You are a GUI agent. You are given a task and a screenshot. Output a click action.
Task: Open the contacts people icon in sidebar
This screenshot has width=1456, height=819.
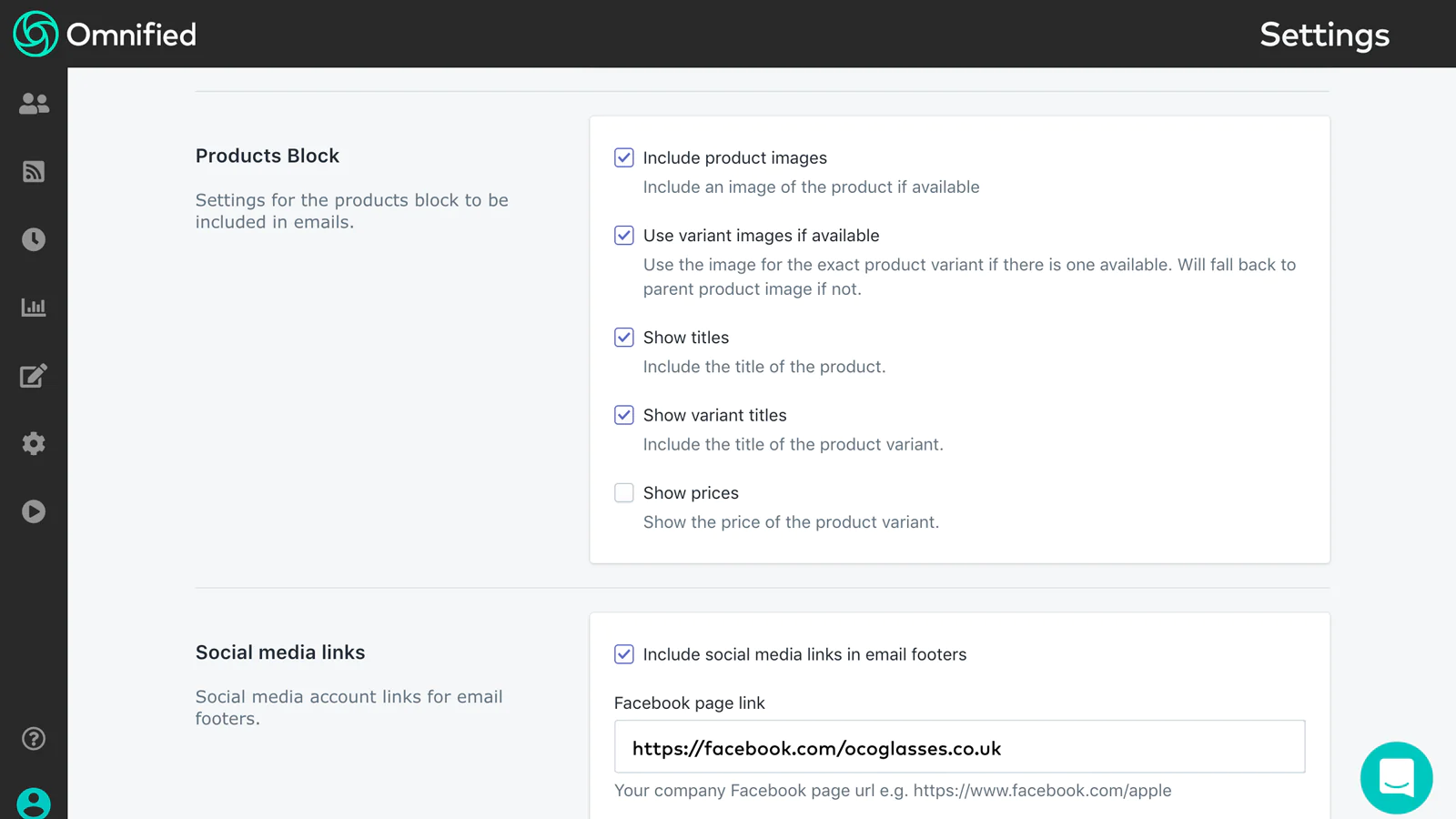pyautogui.click(x=34, y=104)
